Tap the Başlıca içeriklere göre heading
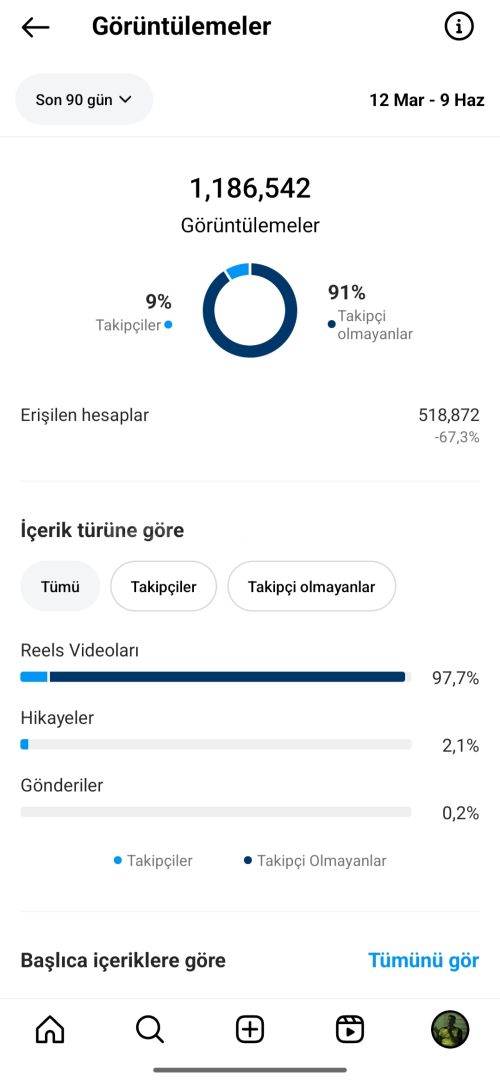Screen dimensions: 500x1080 [123, 960]
